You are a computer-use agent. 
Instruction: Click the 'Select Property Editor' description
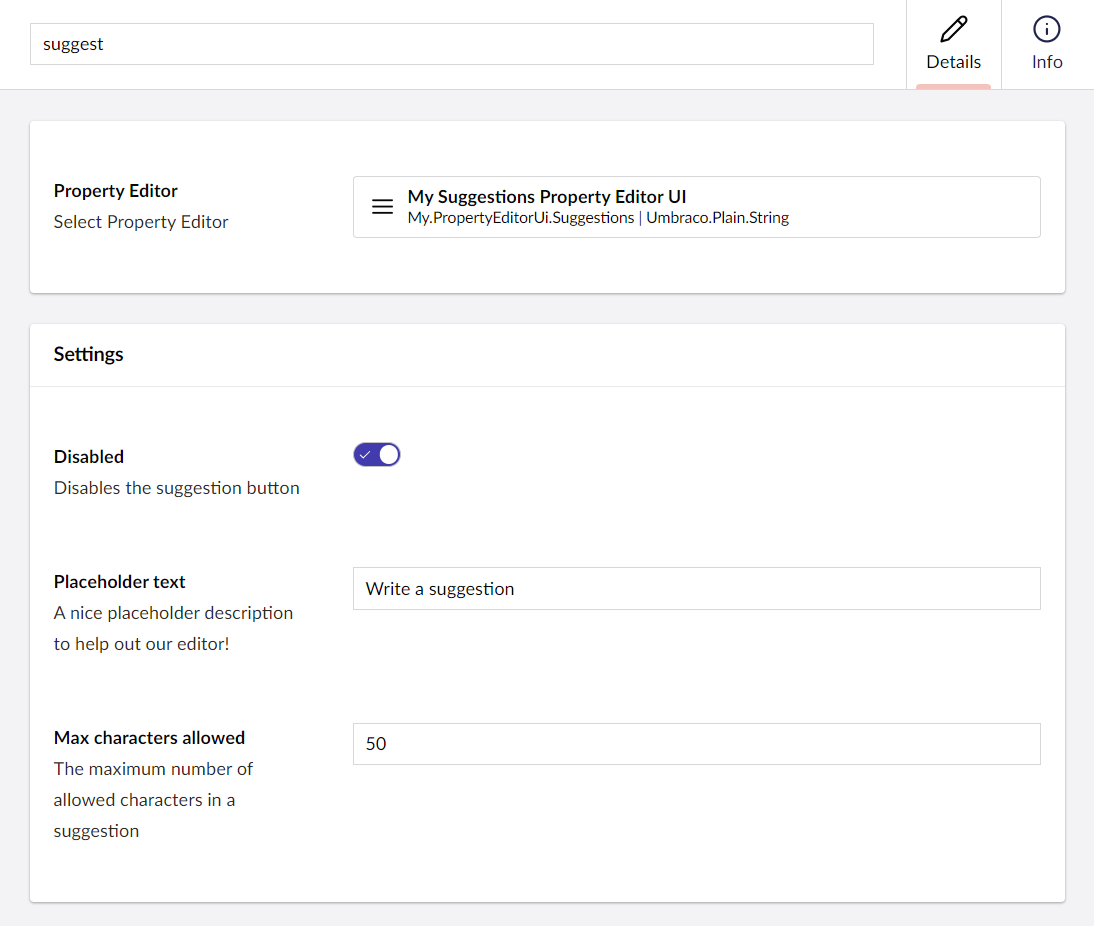tap(141, 222)
